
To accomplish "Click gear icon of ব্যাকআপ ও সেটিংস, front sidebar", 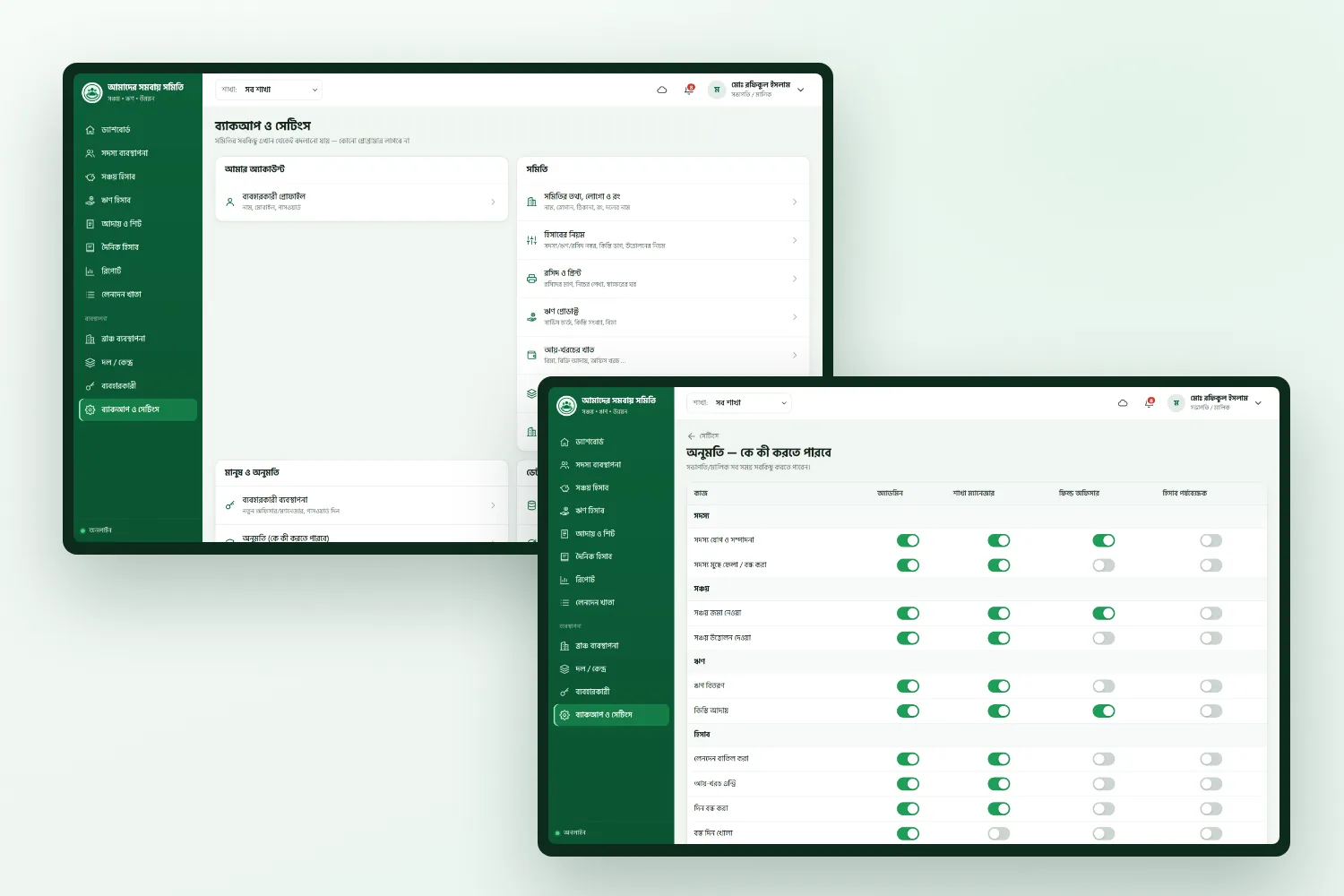I will 564,715.
